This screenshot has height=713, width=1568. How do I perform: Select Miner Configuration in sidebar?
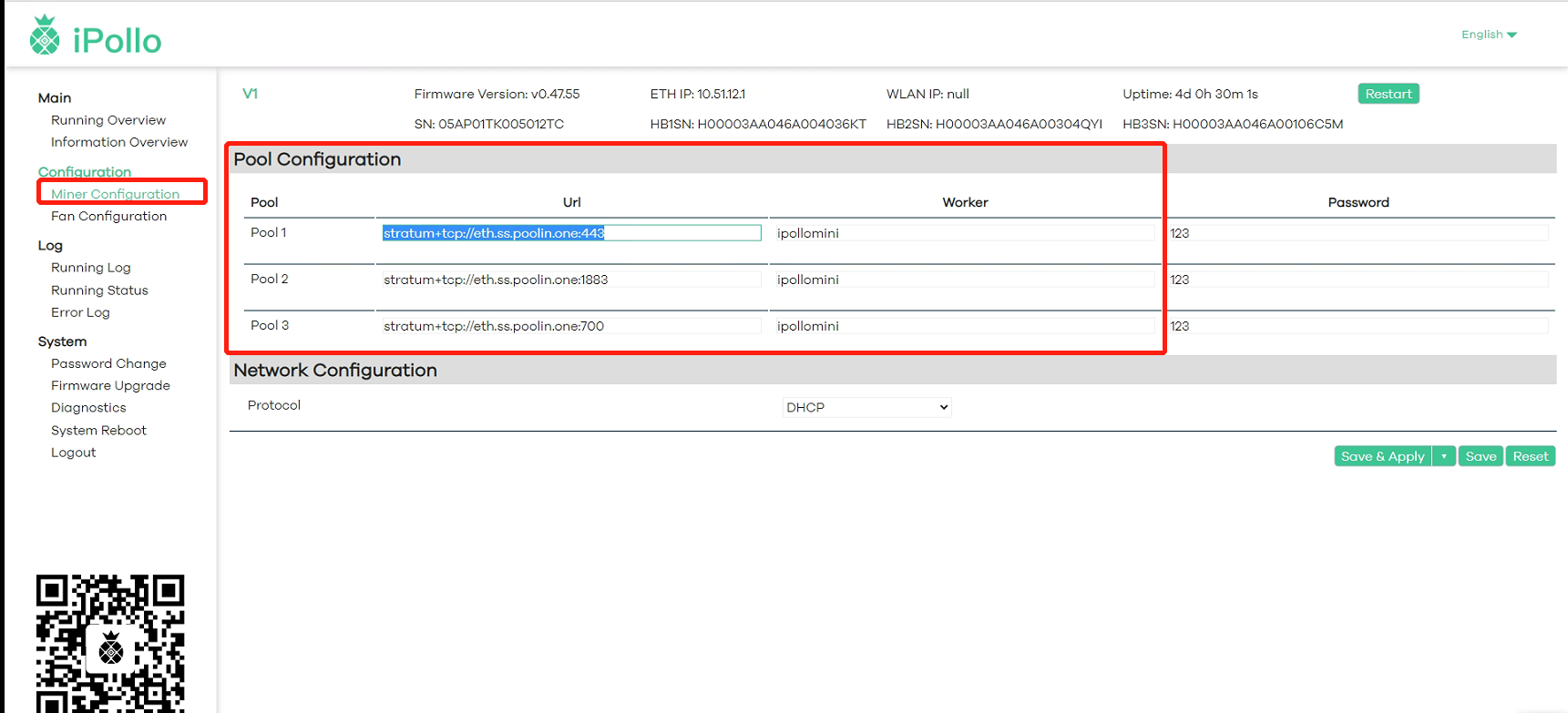(115, 194)
